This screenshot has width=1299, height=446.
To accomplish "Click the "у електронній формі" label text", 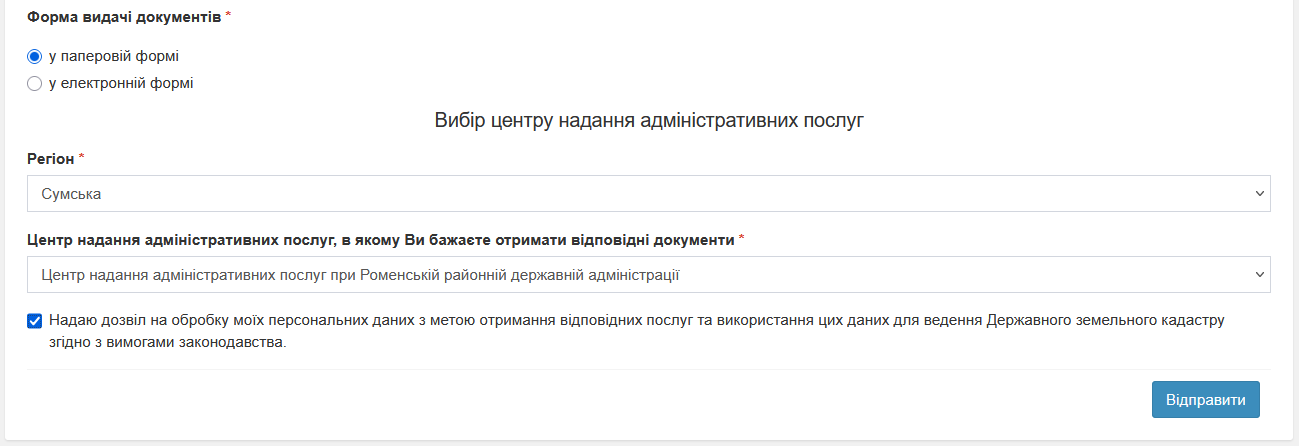I will click(x=121, y=84).
